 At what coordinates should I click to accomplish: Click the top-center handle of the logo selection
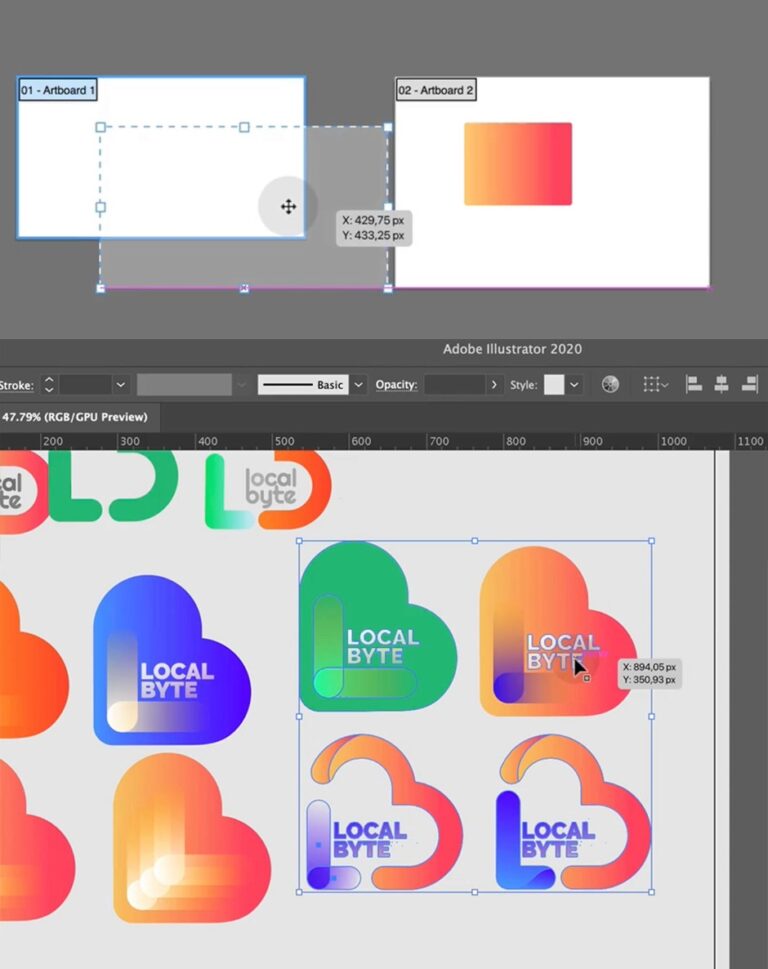click(x=475, y=541)
